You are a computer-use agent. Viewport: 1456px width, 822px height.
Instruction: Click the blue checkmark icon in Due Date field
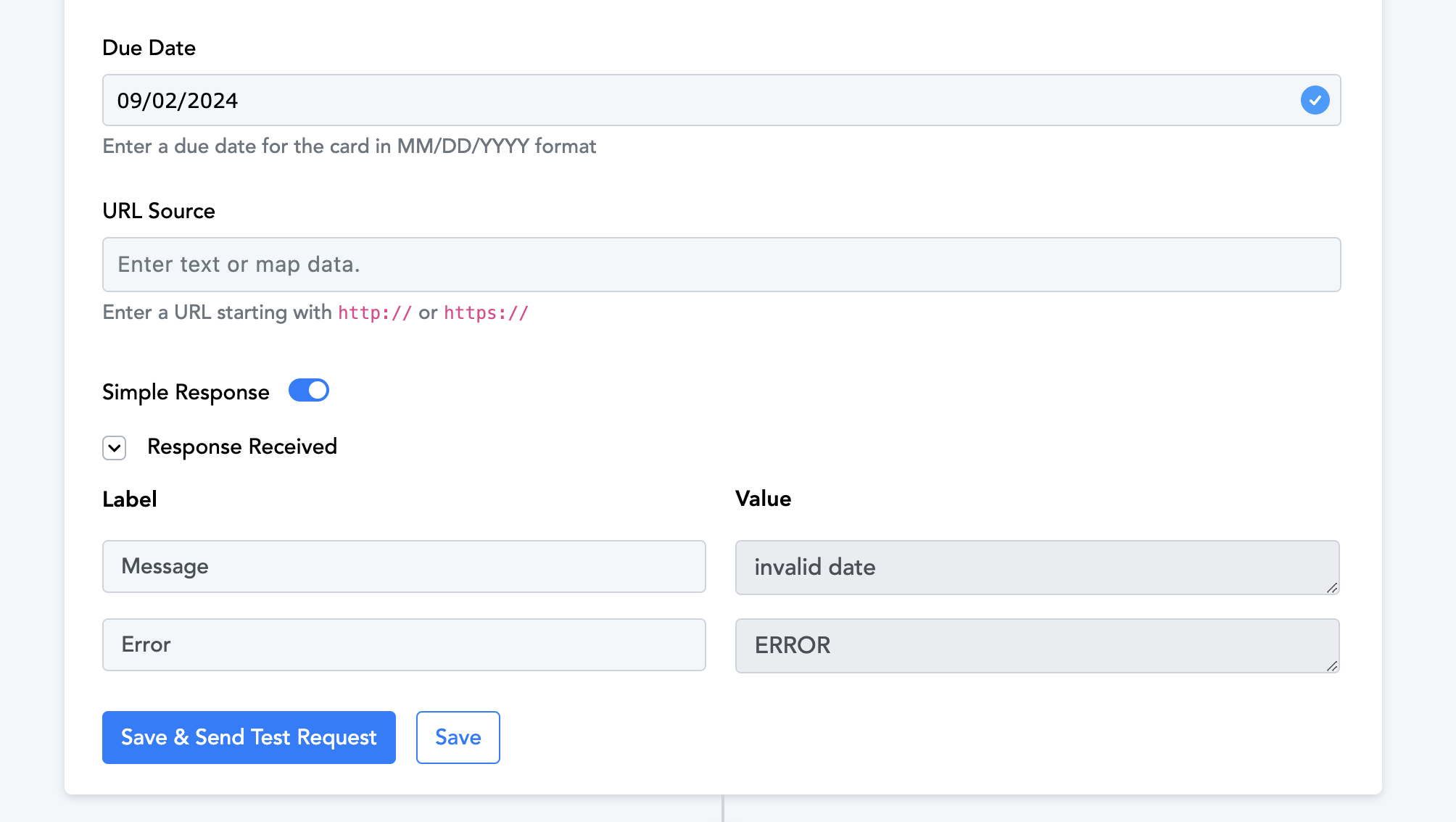point(1315,100)
